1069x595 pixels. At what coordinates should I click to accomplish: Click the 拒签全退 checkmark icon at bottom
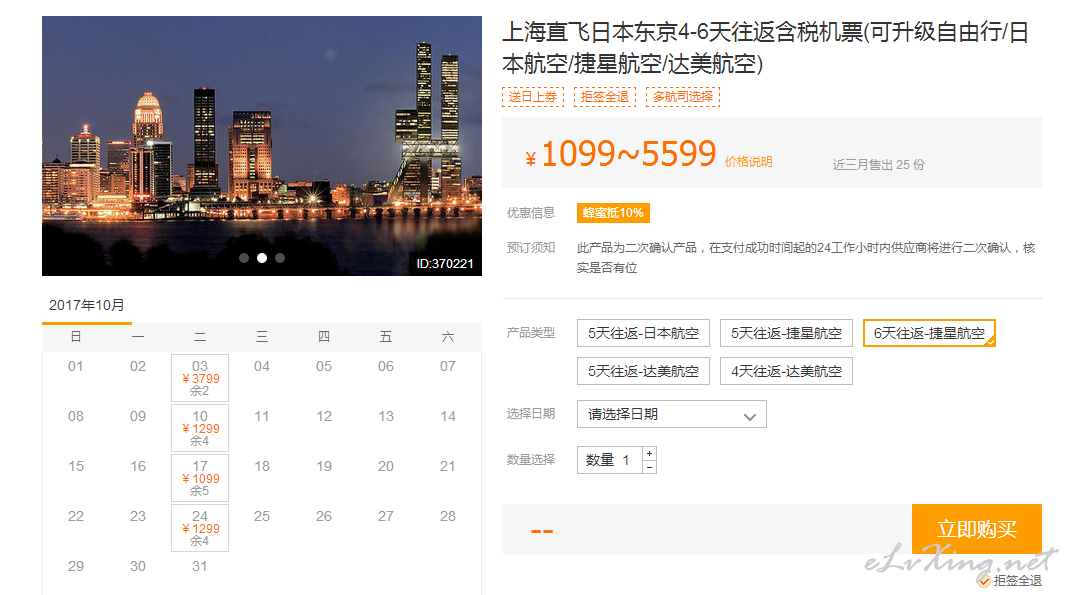click(984, 581)
